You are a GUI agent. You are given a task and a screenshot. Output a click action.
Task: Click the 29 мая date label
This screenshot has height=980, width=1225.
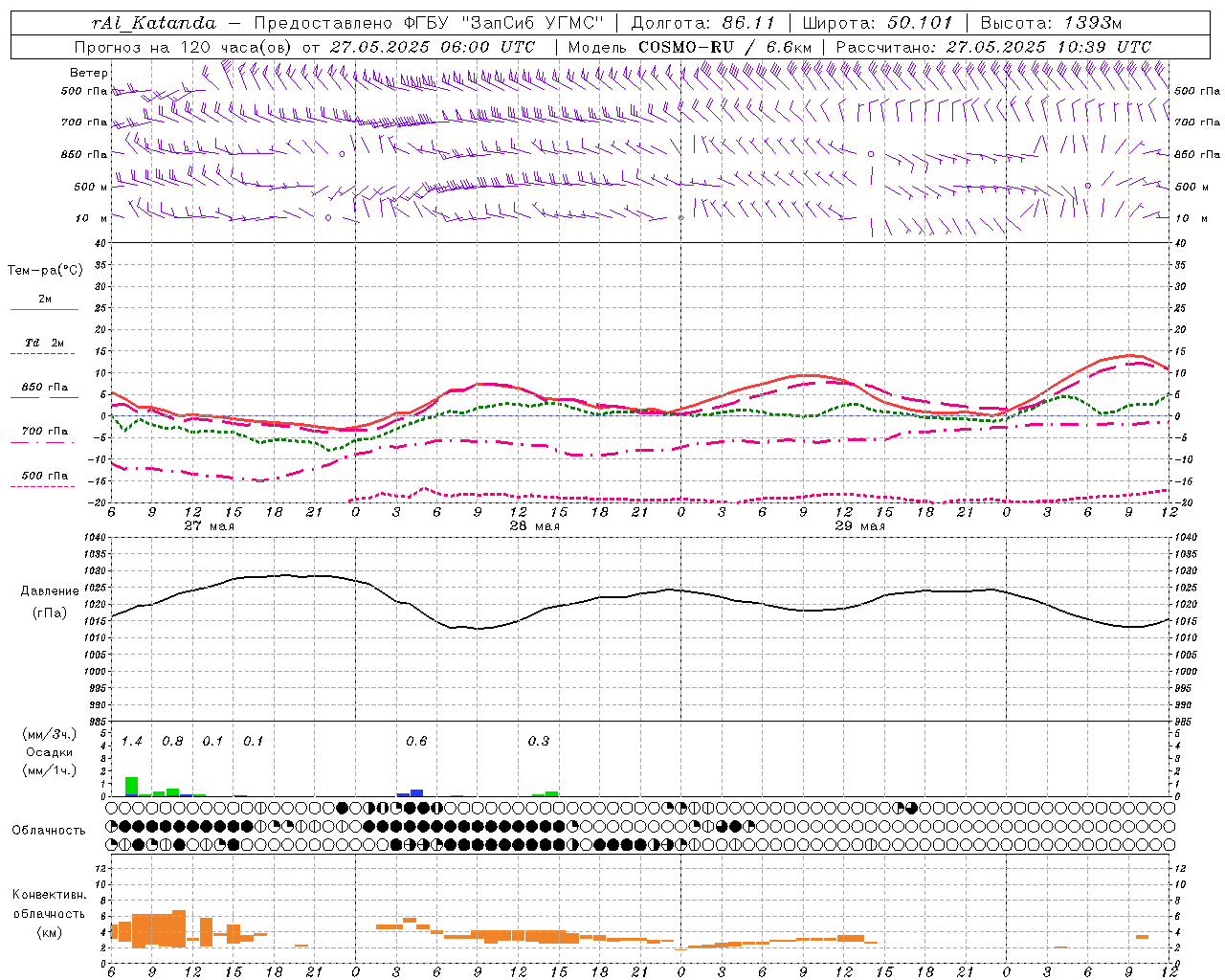click(x=859, y=526)
